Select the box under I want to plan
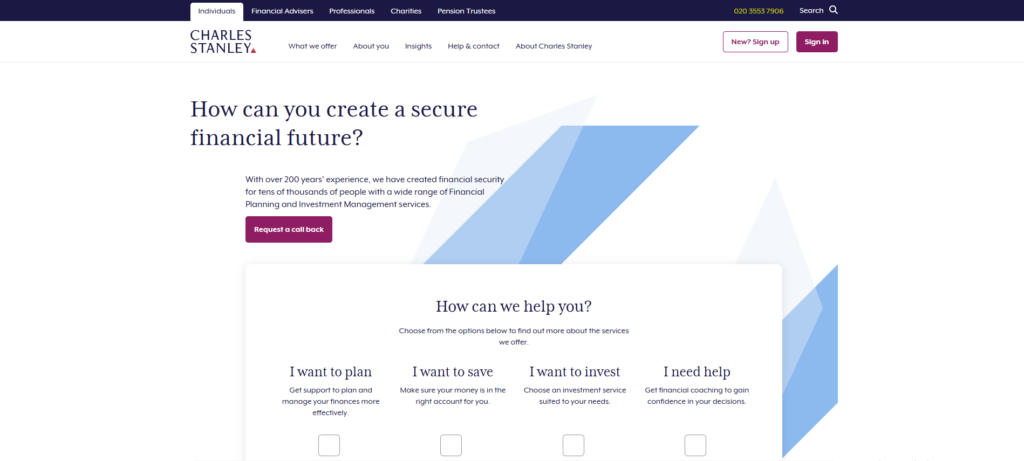This screenshot has width=1024, height=461. 329,445
